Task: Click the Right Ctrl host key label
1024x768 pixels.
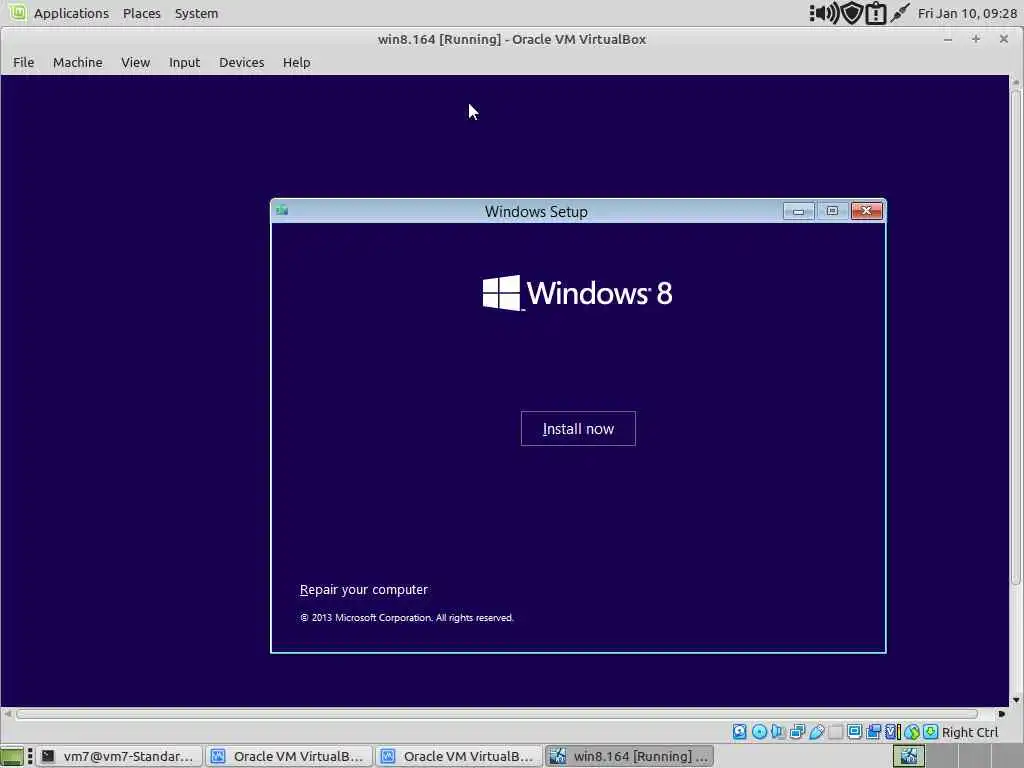Action: pos(970,732)
